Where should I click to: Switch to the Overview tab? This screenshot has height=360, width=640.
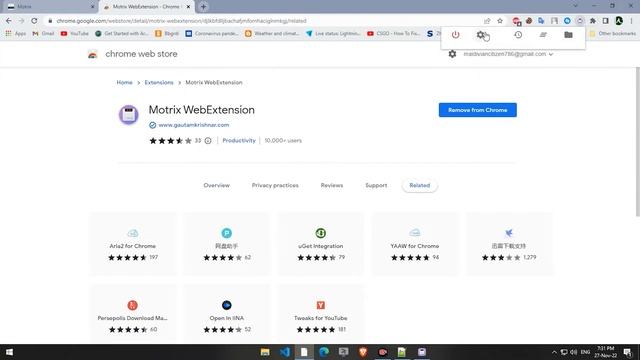(x=216, y=185)
